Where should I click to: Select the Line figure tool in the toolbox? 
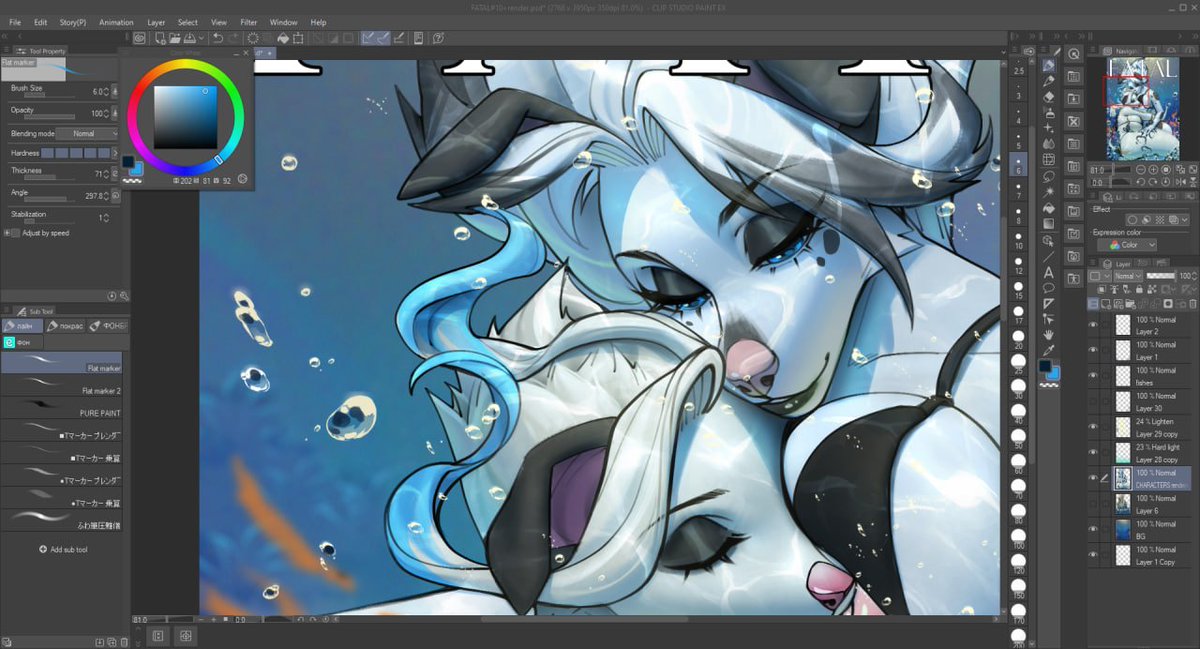click(x=1049, y=256)
